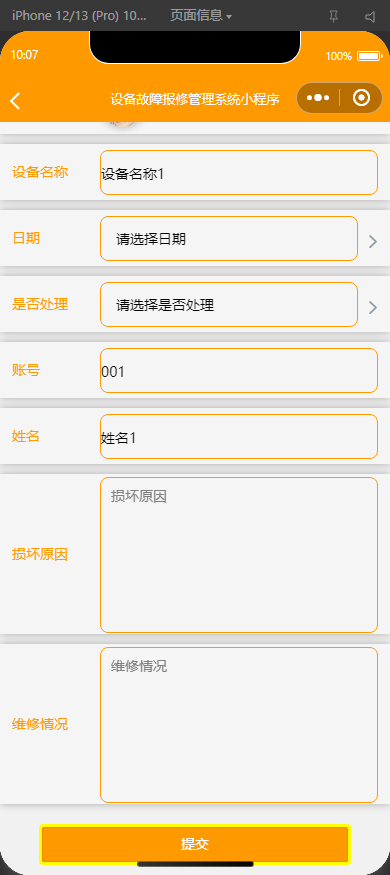This screenshot has width=390, height=875.
Task: Click the speaker mute icon
Action: click(370, 17)
